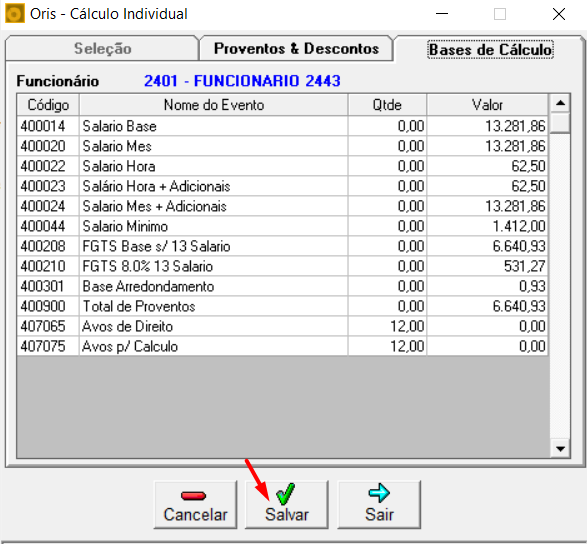Click the table scrollbar up arrow
This screenshot has height=544, width=587.
pyautogui.click(x=560, y=103)
